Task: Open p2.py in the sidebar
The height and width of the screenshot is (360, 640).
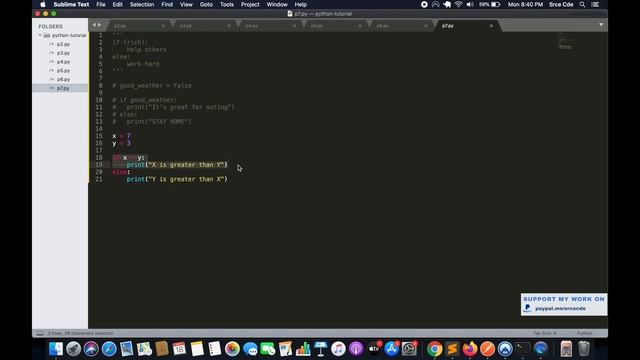Action: [63, 44]
